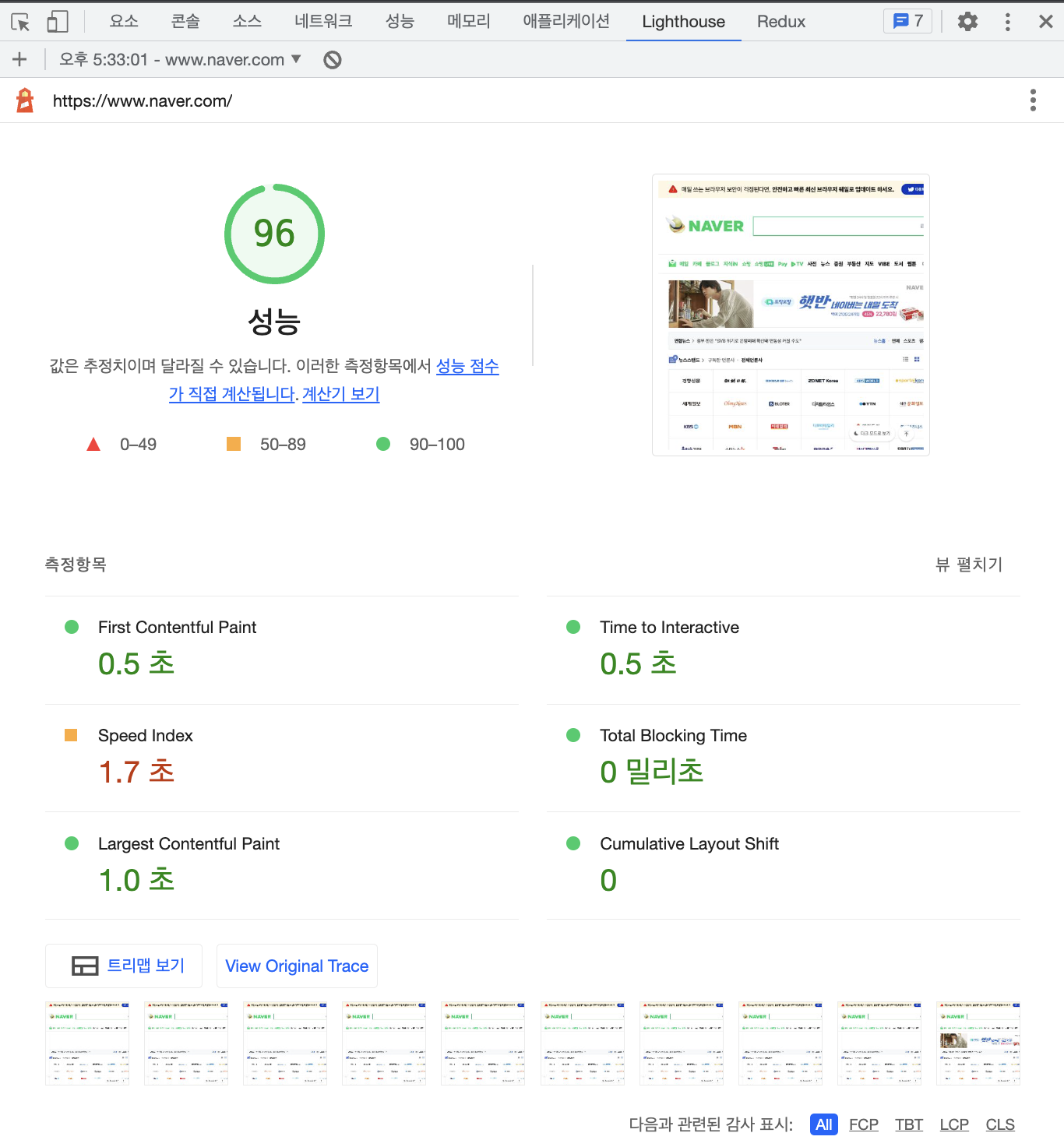Click Largest Contentful Paint metric
This screenshot has width=1064, height=1140.
[282, 866]
